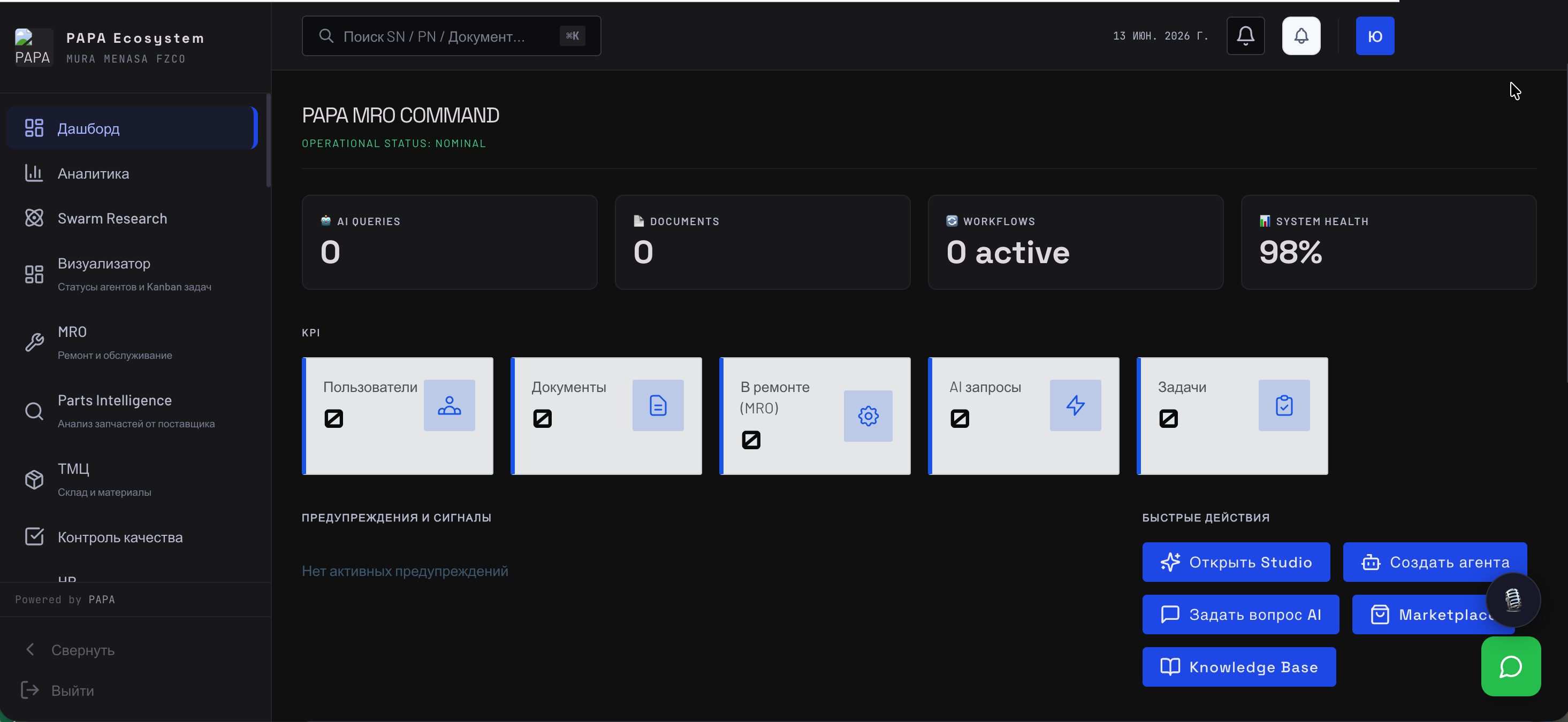1568x722 pixels.
Task: Click the sidebar scrollbar
Action: (269, 141)
